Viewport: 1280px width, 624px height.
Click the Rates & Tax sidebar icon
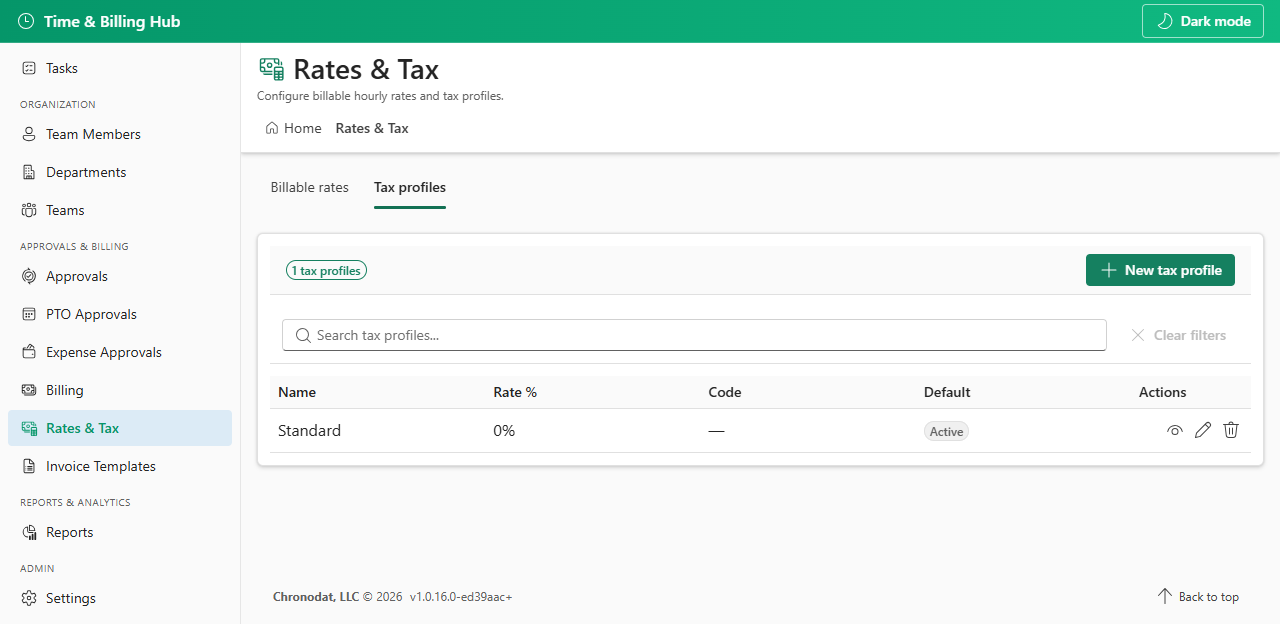pos(29,428)
